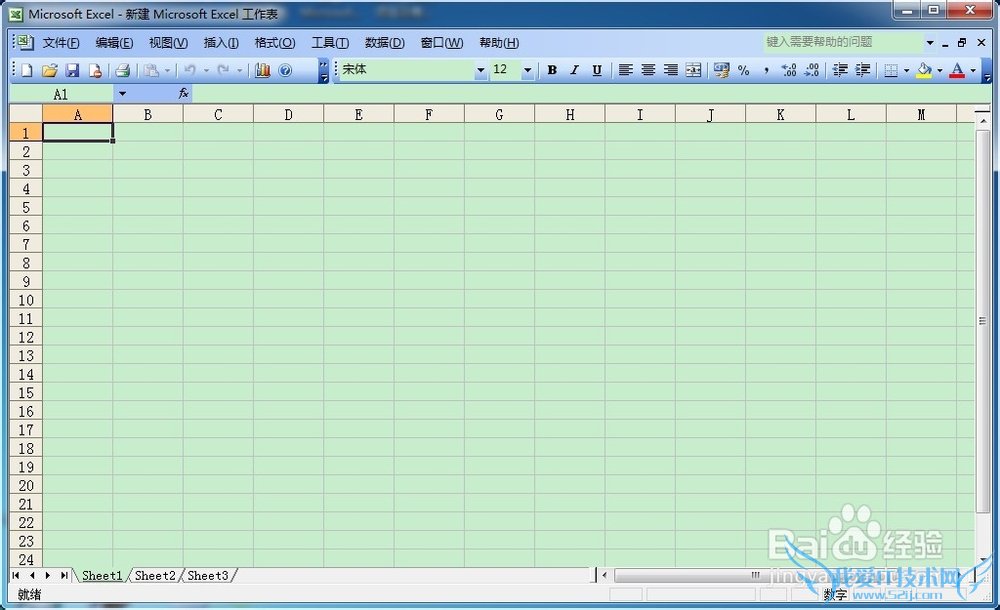Screen dimensions: 1000x610
Task: Expand the help question box dropdown arrow
Action: (930, 43)
